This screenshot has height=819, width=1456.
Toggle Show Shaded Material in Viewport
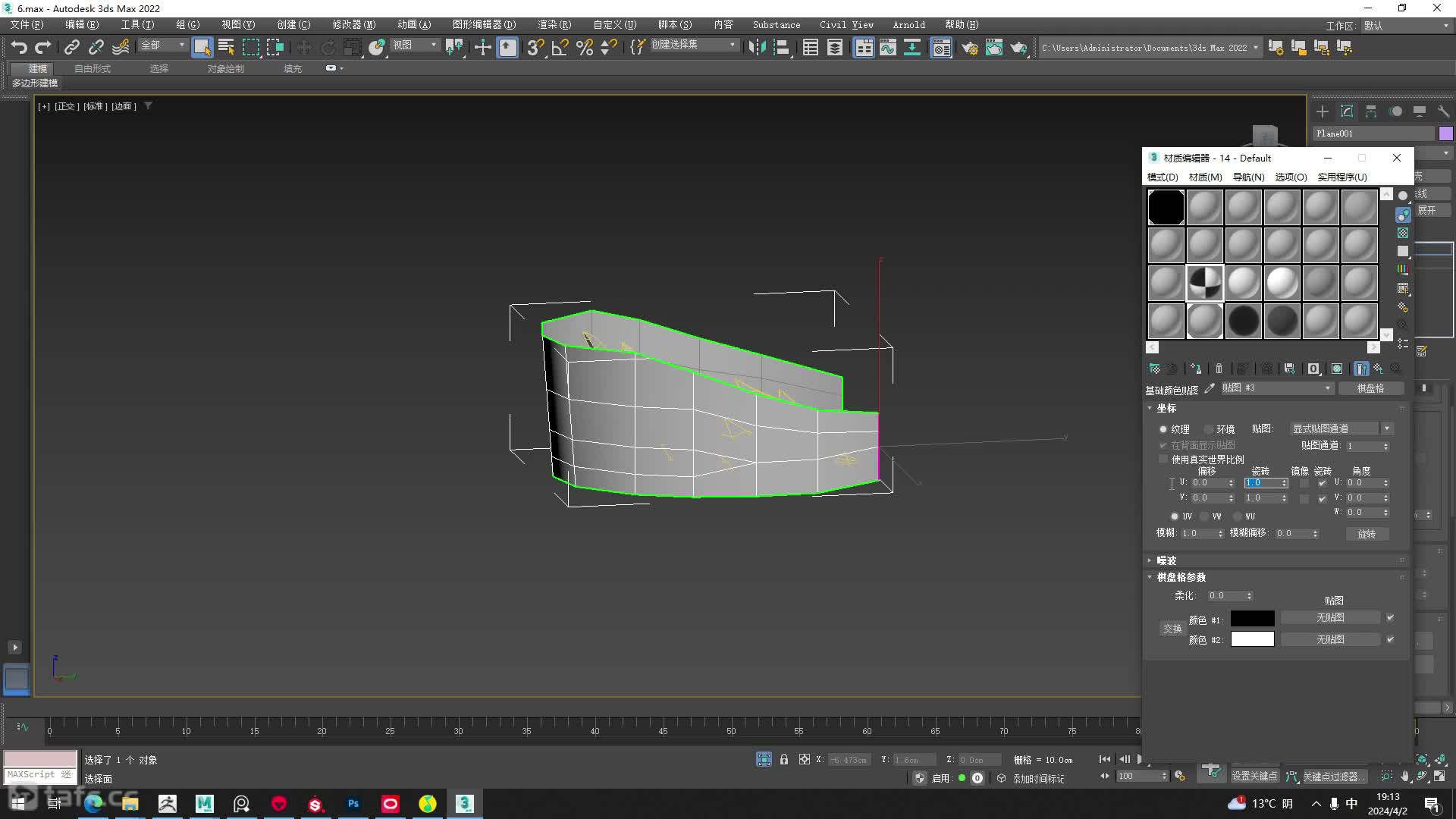[x=1337, y=369]
